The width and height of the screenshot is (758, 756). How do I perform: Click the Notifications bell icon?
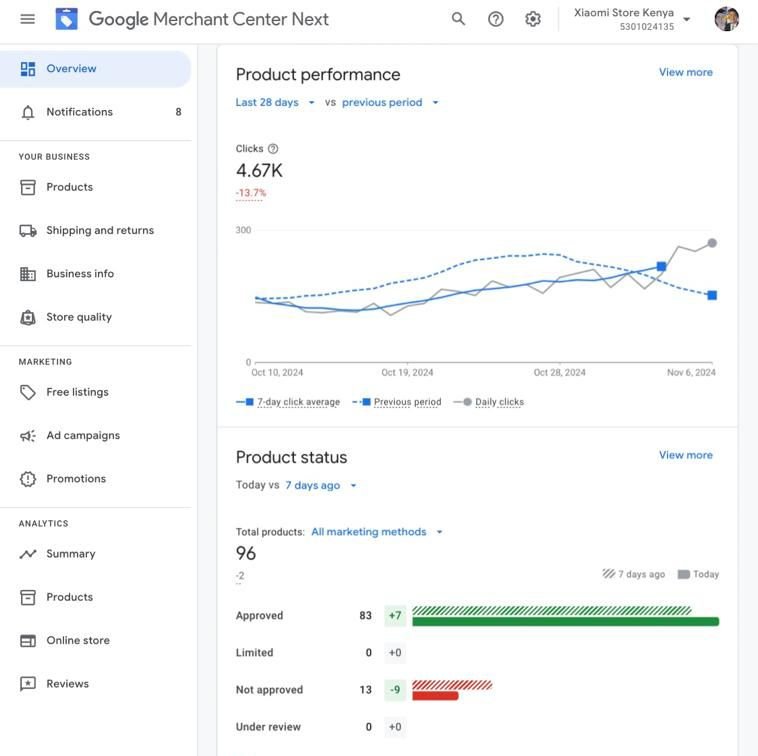click(28, 112)
